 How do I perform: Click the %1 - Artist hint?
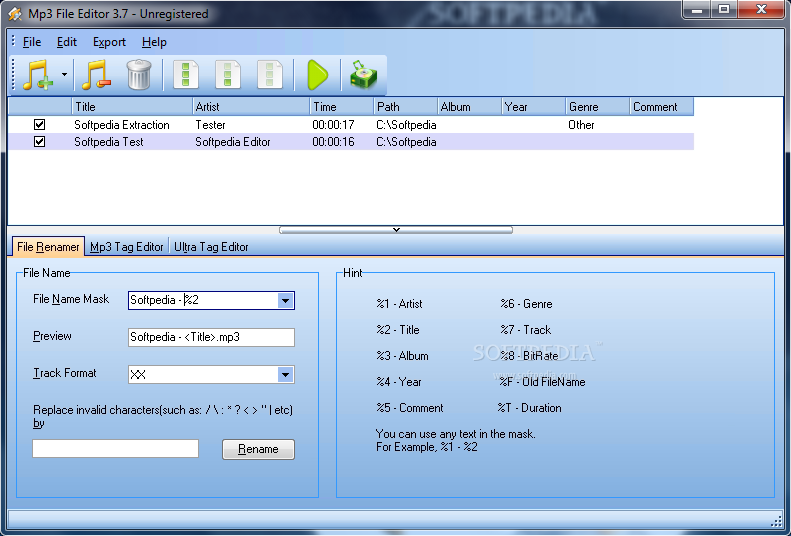click(399, 304)
